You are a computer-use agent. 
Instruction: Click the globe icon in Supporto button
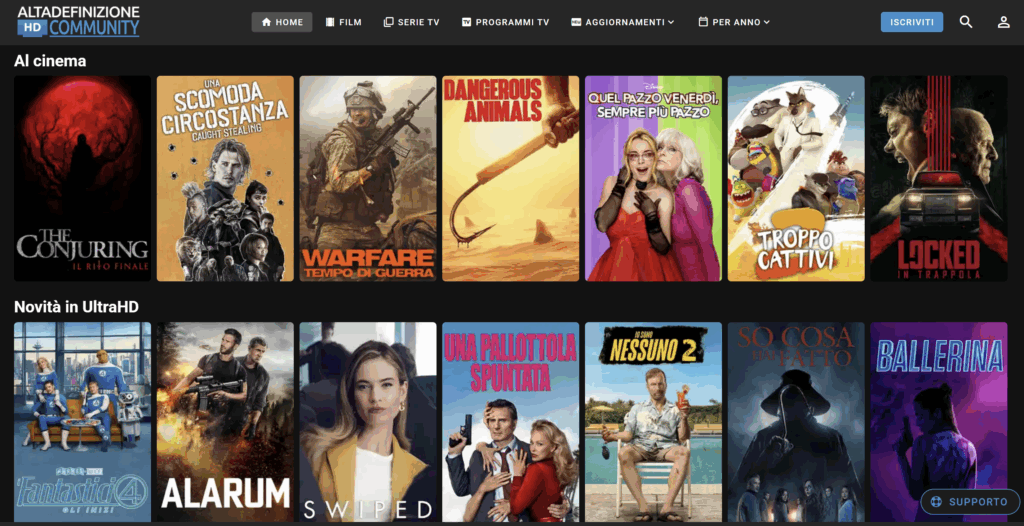pos(937,502)
